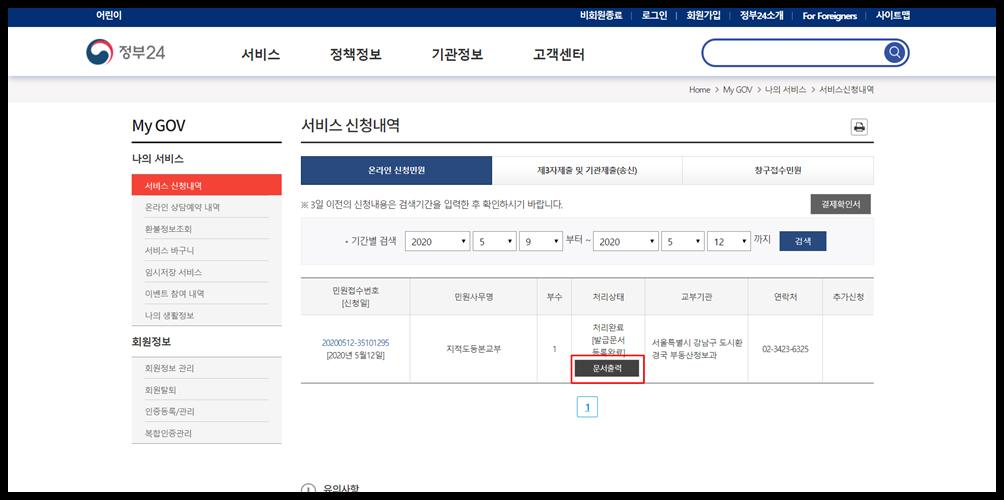This screenshot has height=500, width=1004.
Task: Open the 기관정보 main menu
Action: click(x=457, y=54)
